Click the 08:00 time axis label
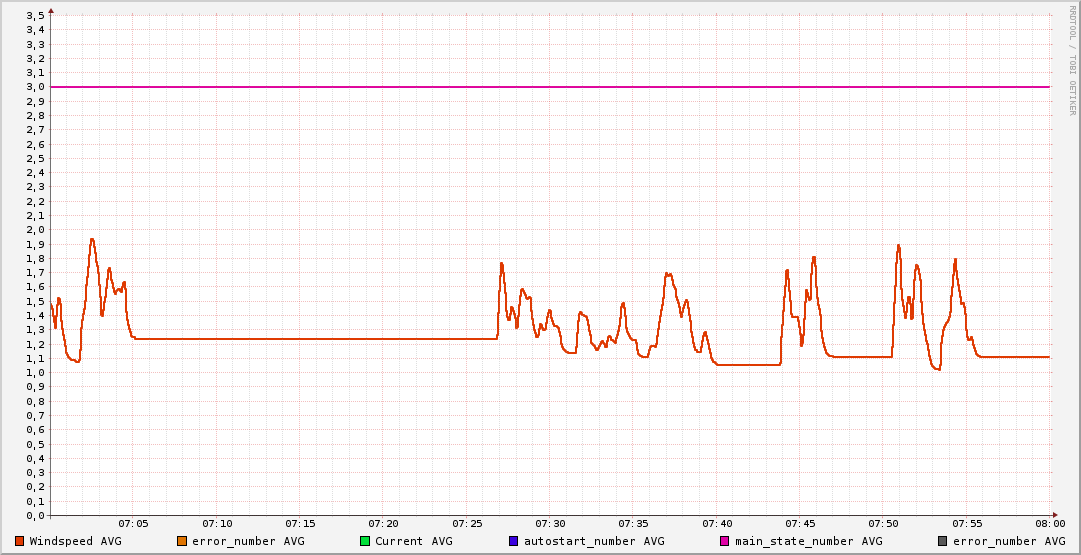Viewport: 1081px width, 555px height. 1050,523
